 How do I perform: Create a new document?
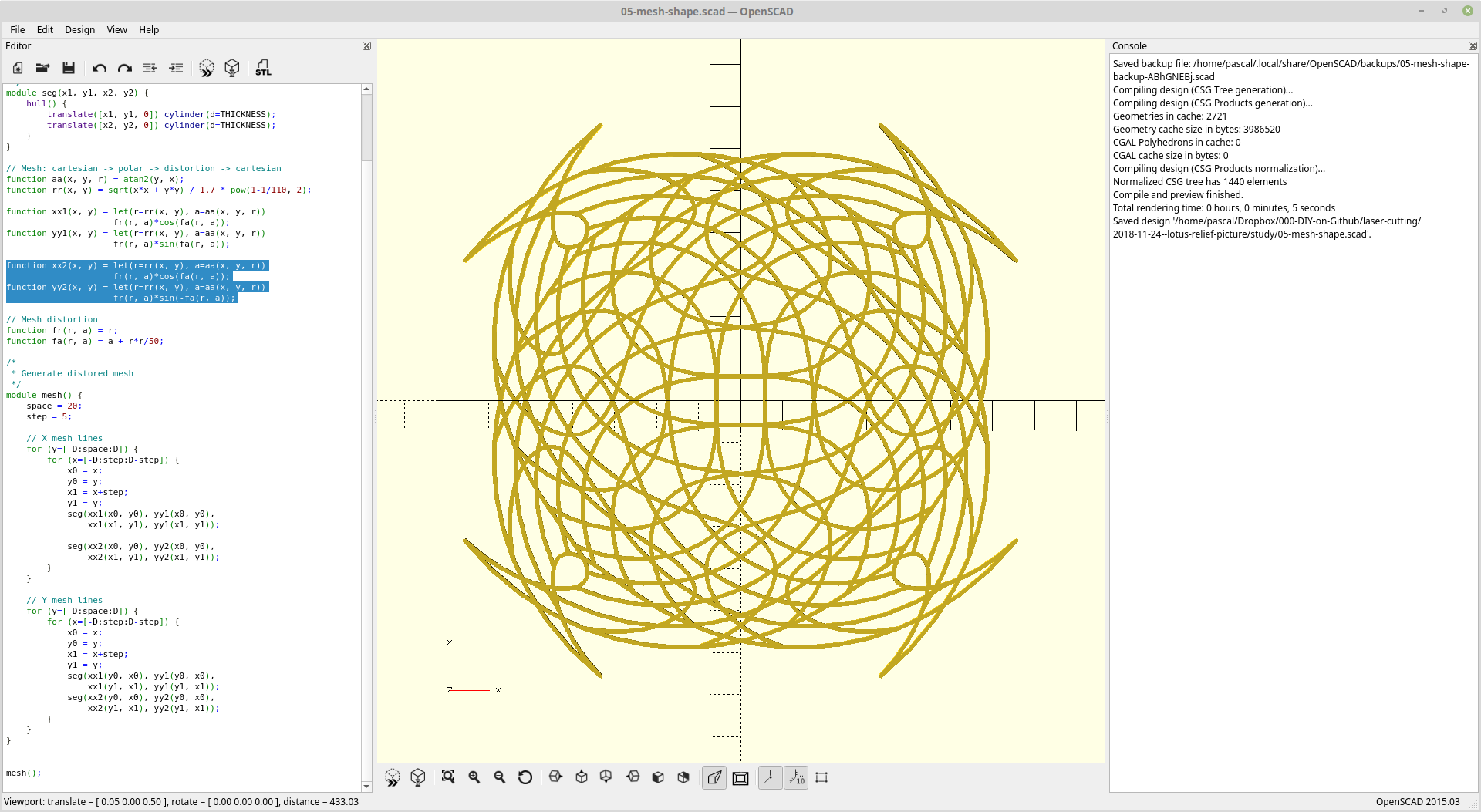(17, 68)
